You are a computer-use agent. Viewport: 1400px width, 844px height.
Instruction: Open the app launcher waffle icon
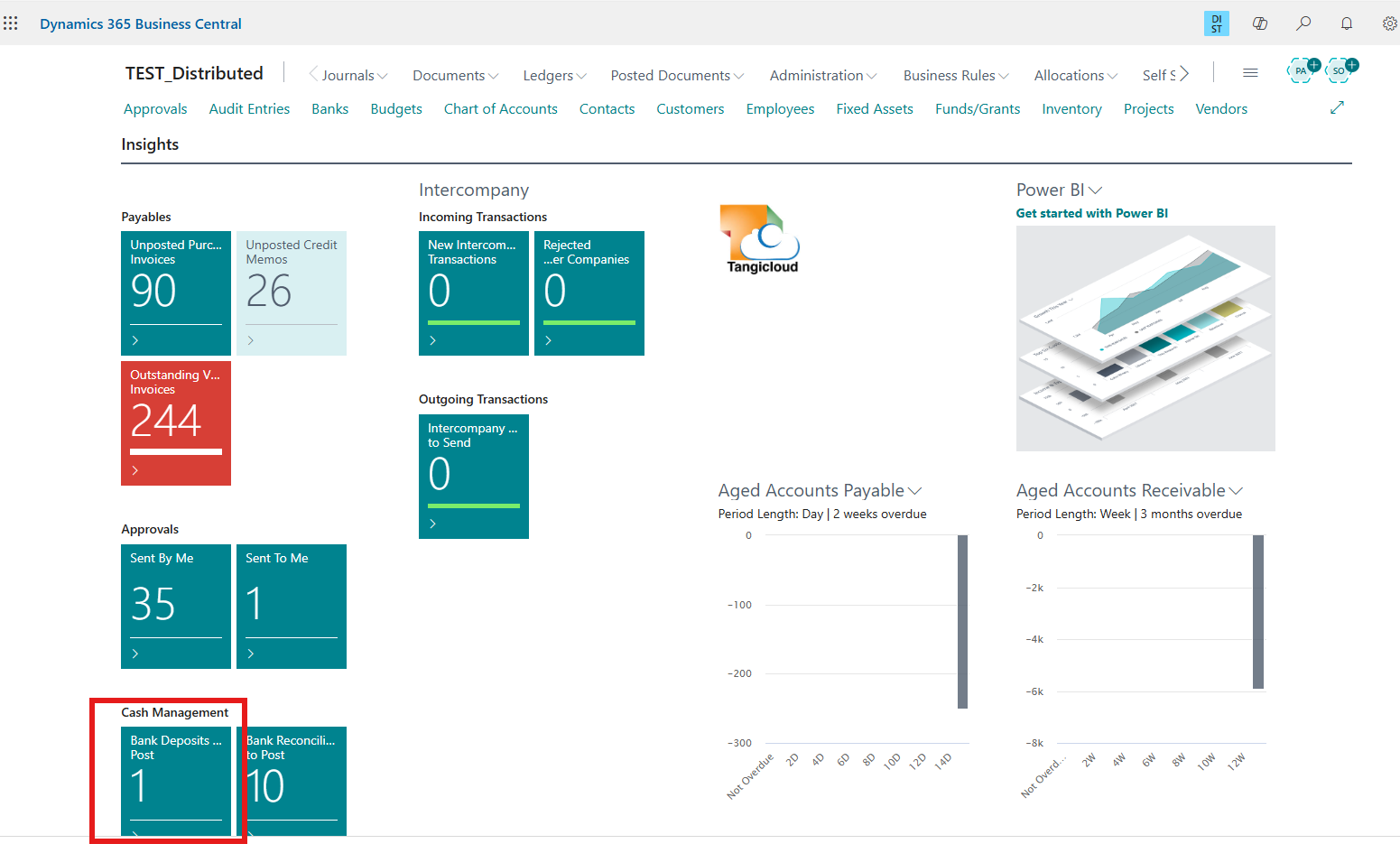11,23
